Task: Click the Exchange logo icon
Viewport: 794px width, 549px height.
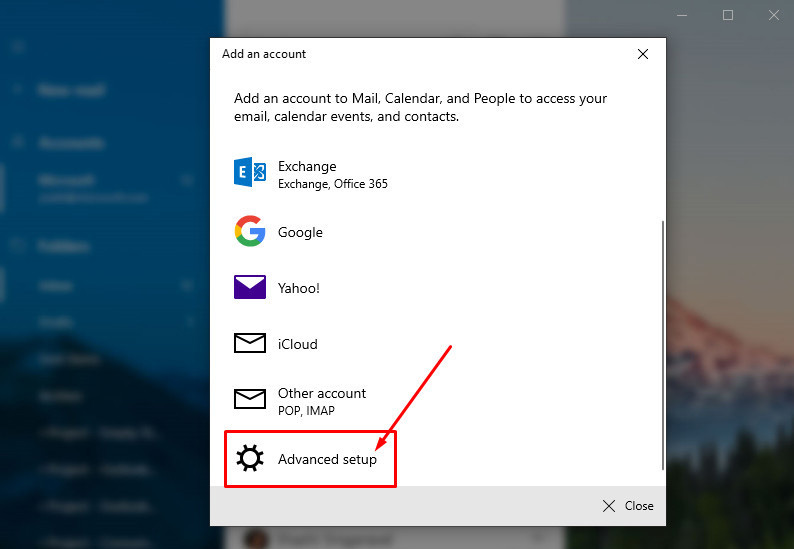Action: (x=249, y=173)
